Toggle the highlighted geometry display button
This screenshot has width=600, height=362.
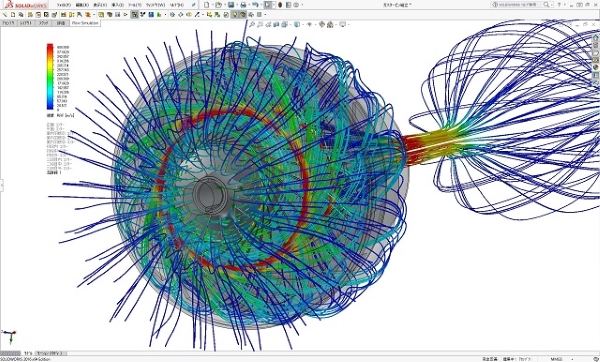(x=242, y=15)
